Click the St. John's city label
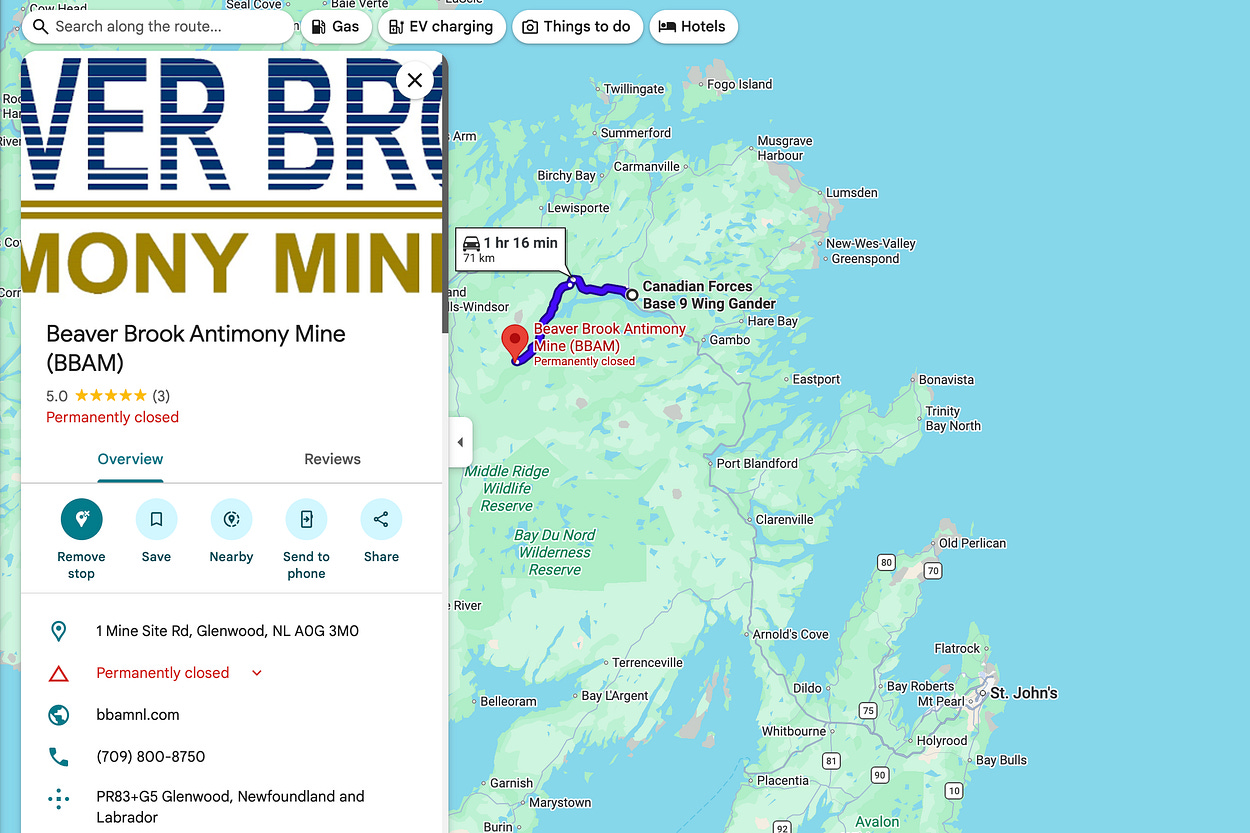 coord(1024,693)
